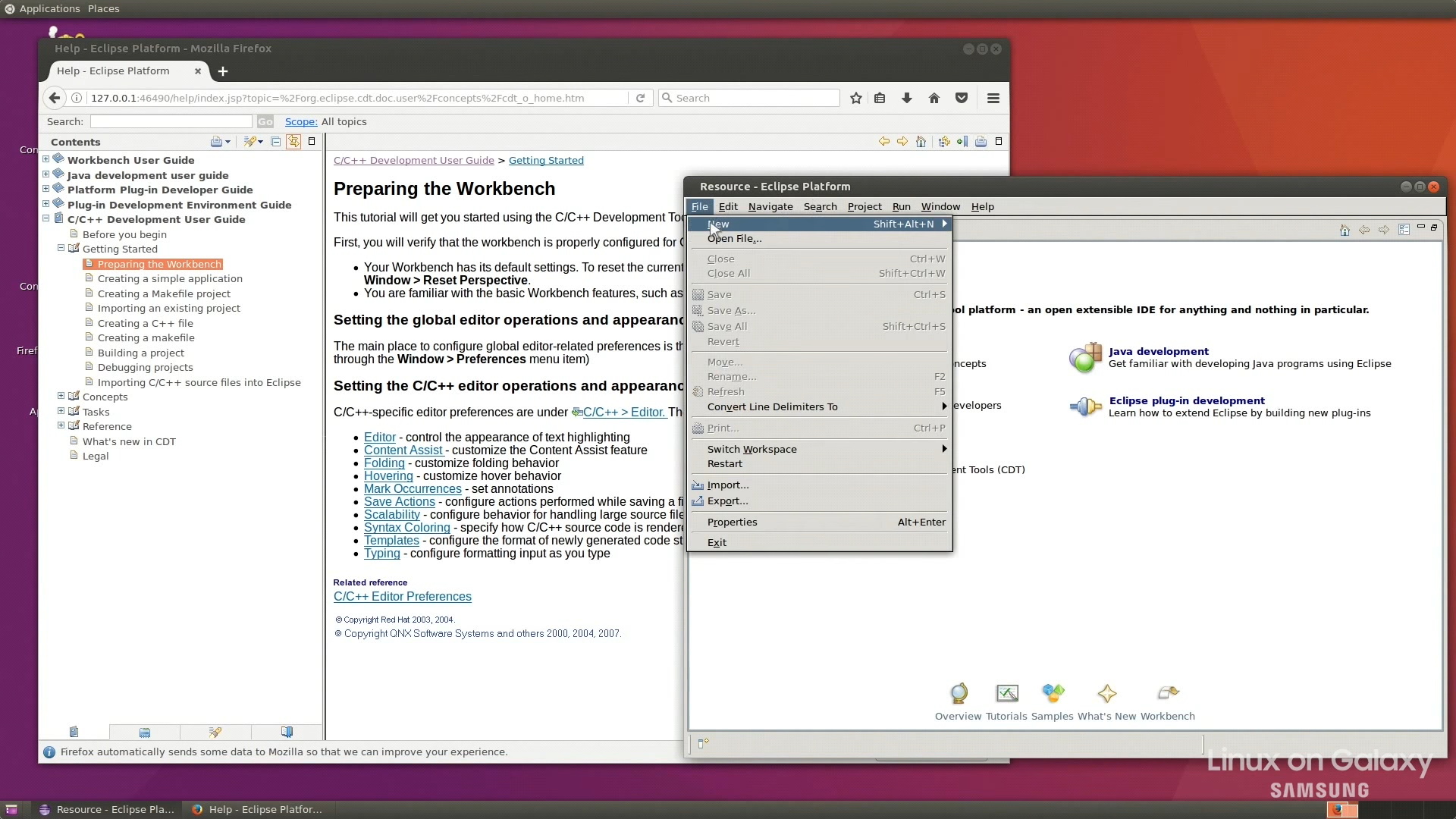
Task: Switch to the Index view tab at bottom
Action: click(145, 732)
